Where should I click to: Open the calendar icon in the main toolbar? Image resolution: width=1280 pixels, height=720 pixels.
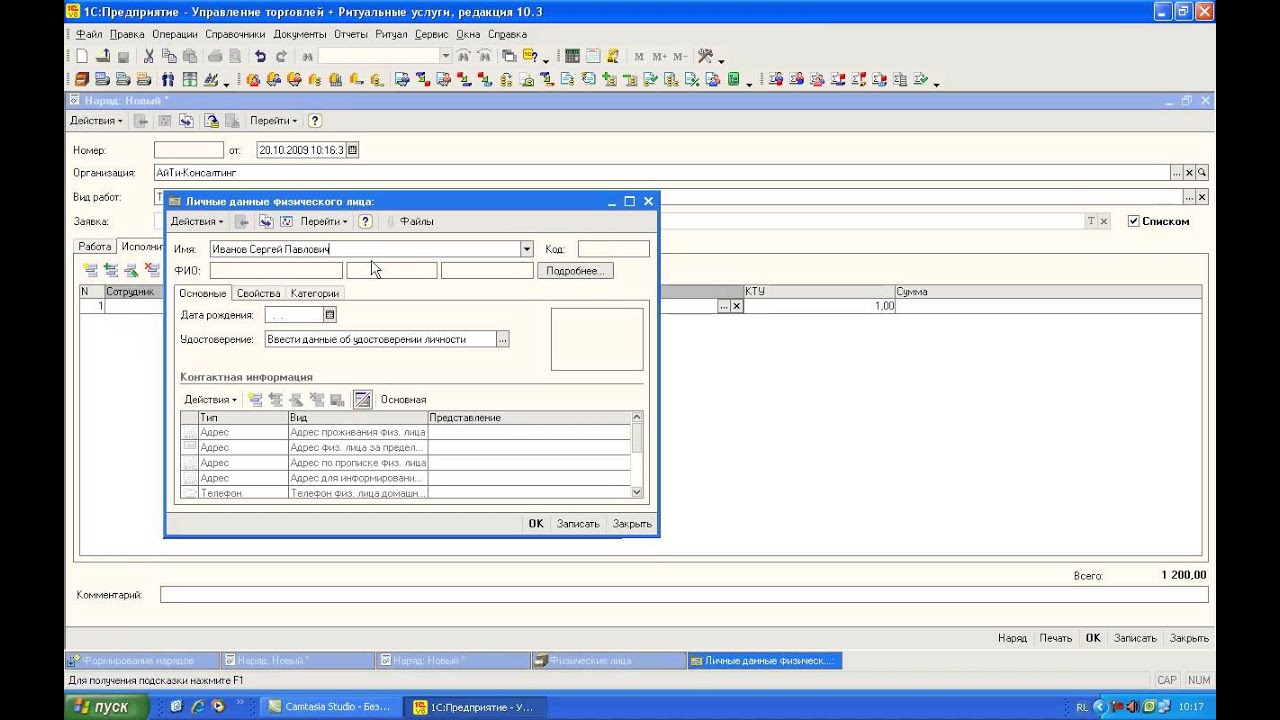(x=593, y=56)
